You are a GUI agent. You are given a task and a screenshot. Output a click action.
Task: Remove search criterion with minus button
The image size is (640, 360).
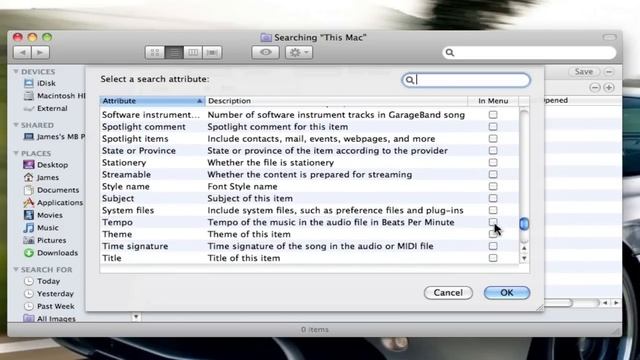(595, 87)
